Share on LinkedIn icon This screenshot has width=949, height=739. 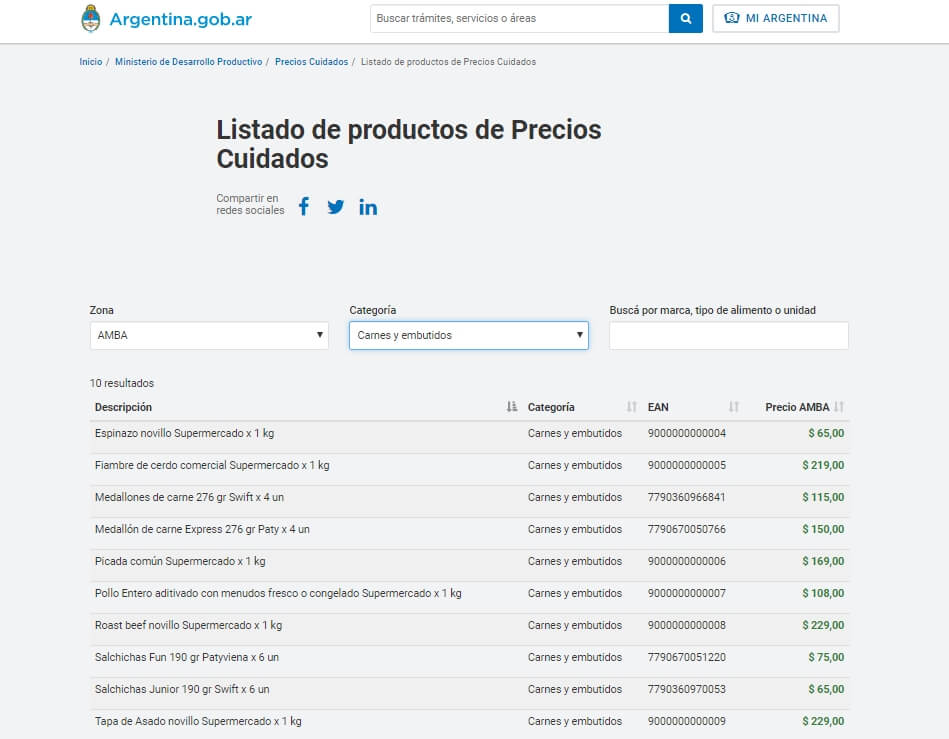point(368,207)
